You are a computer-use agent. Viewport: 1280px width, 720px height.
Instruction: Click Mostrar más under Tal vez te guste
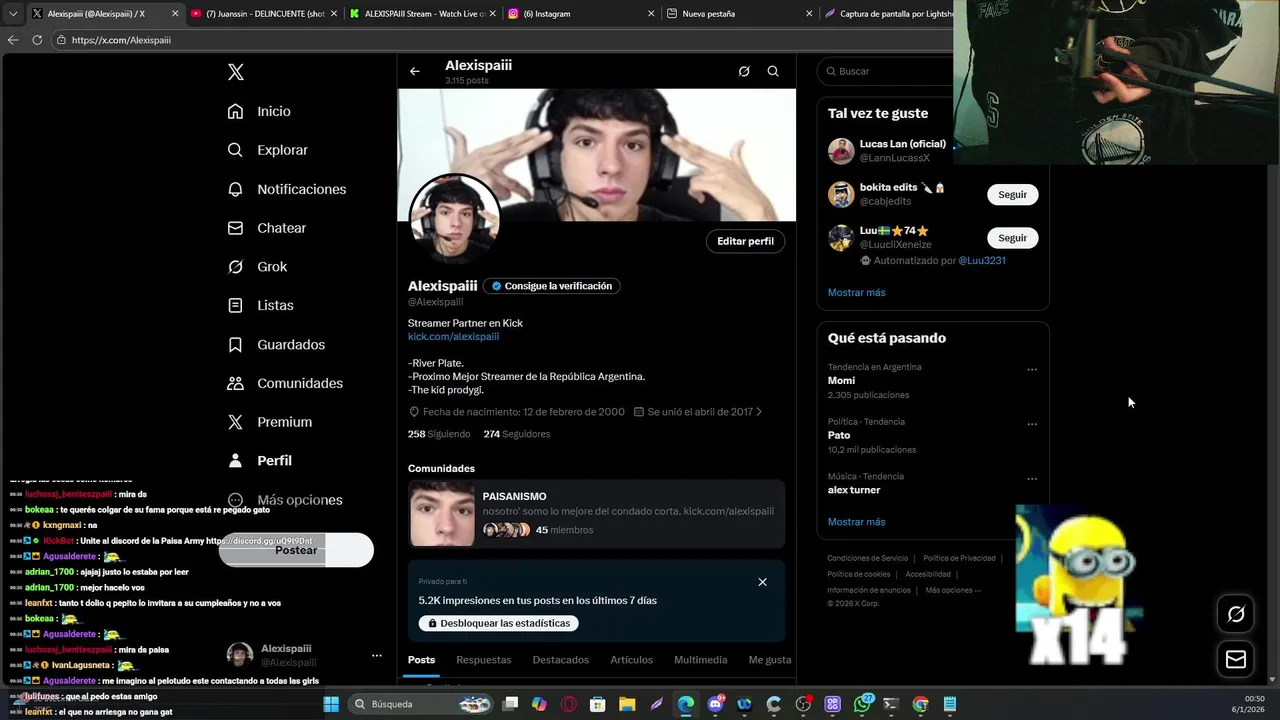pyautogui.click(x=856, y=293)
